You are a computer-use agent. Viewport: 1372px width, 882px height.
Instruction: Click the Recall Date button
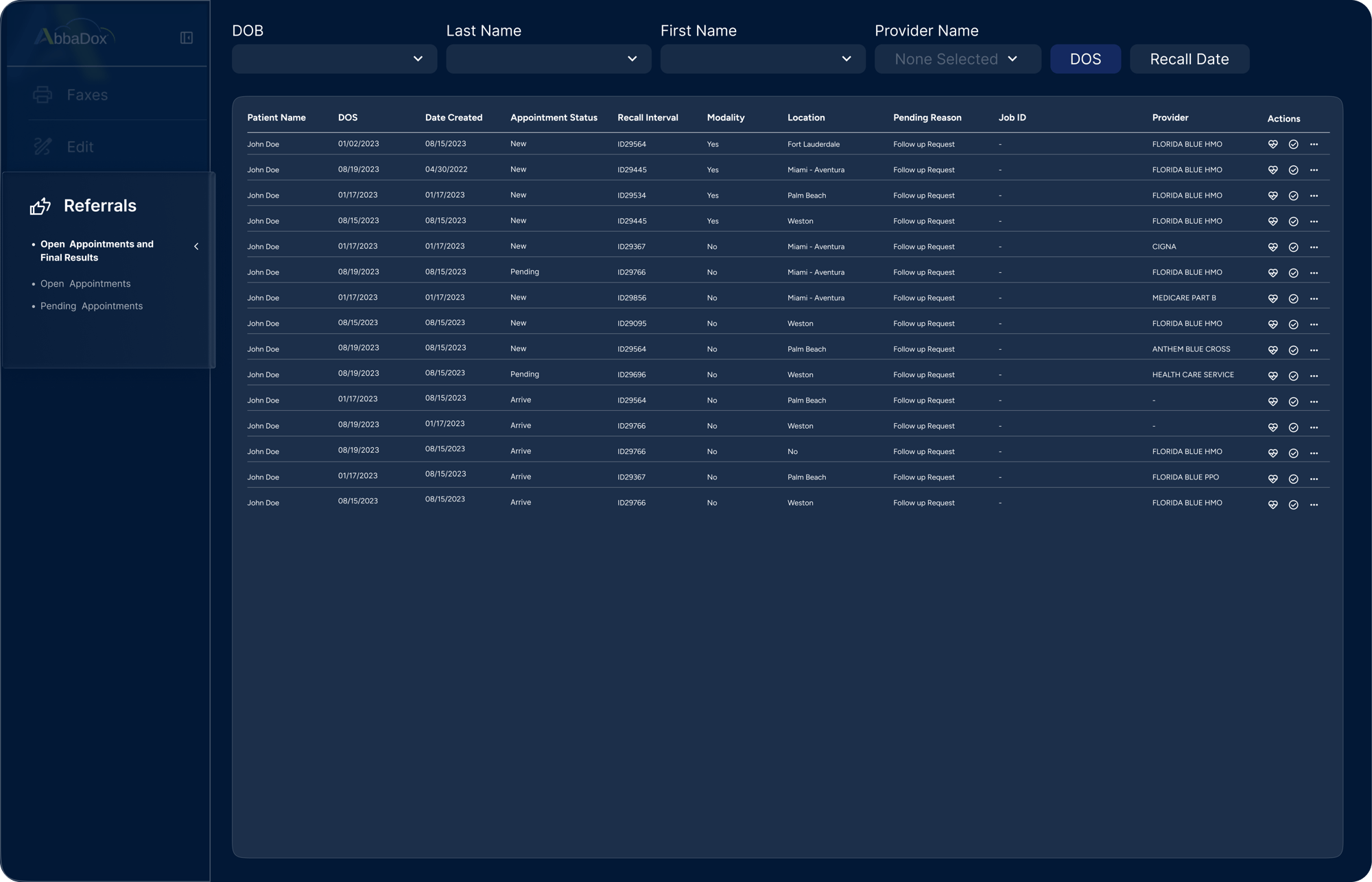(x=1189, y=59)
